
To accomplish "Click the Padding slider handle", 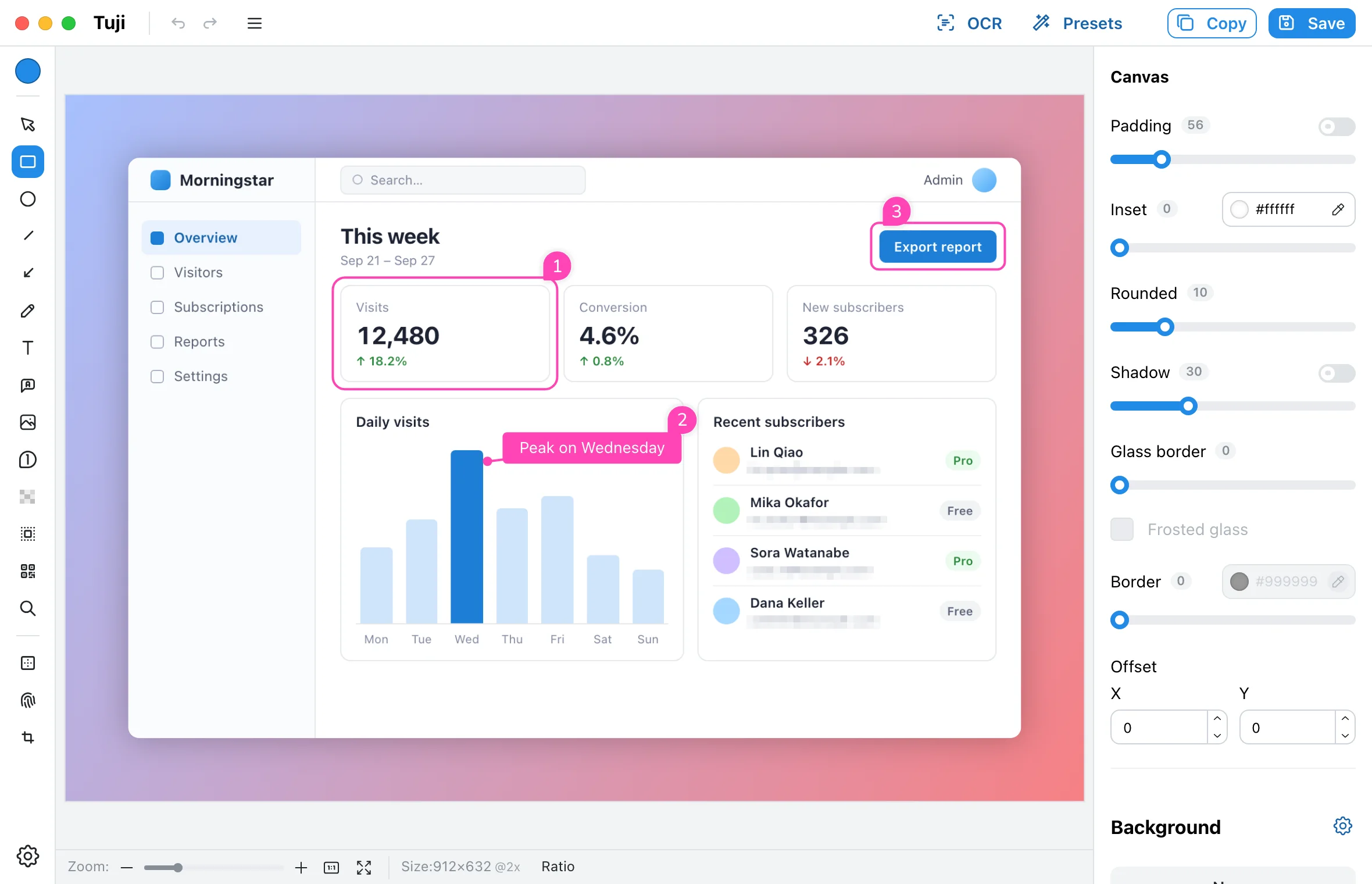I will [x=1162, y=159].
